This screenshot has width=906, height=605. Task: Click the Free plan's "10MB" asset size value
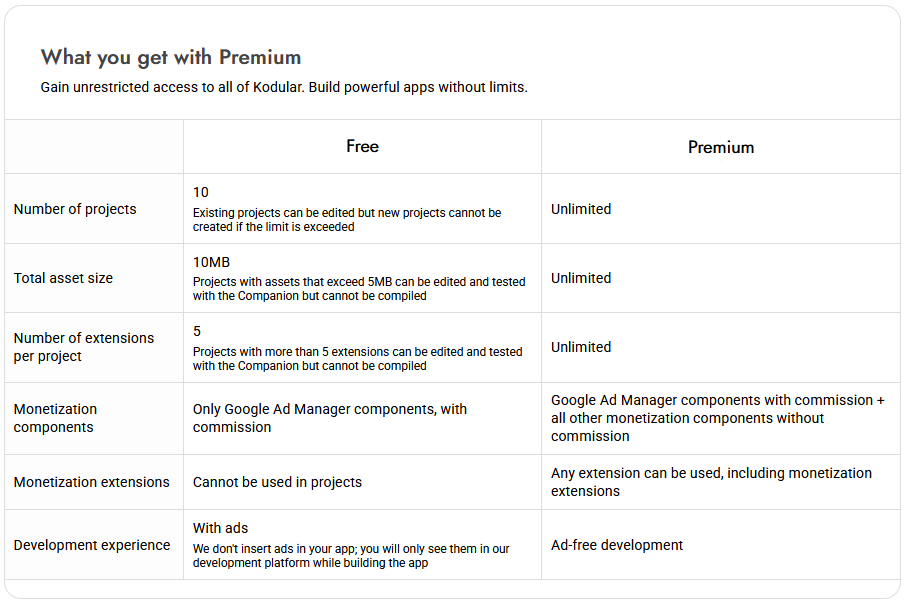[x=211, y=262]
